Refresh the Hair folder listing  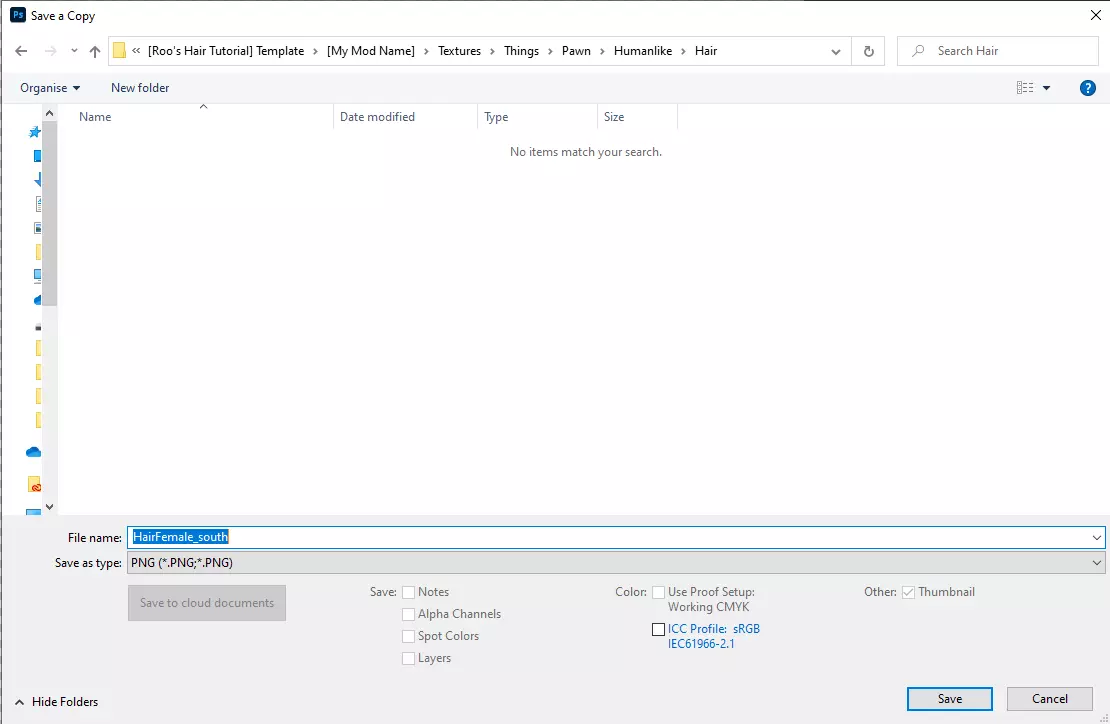coord(868,51)
